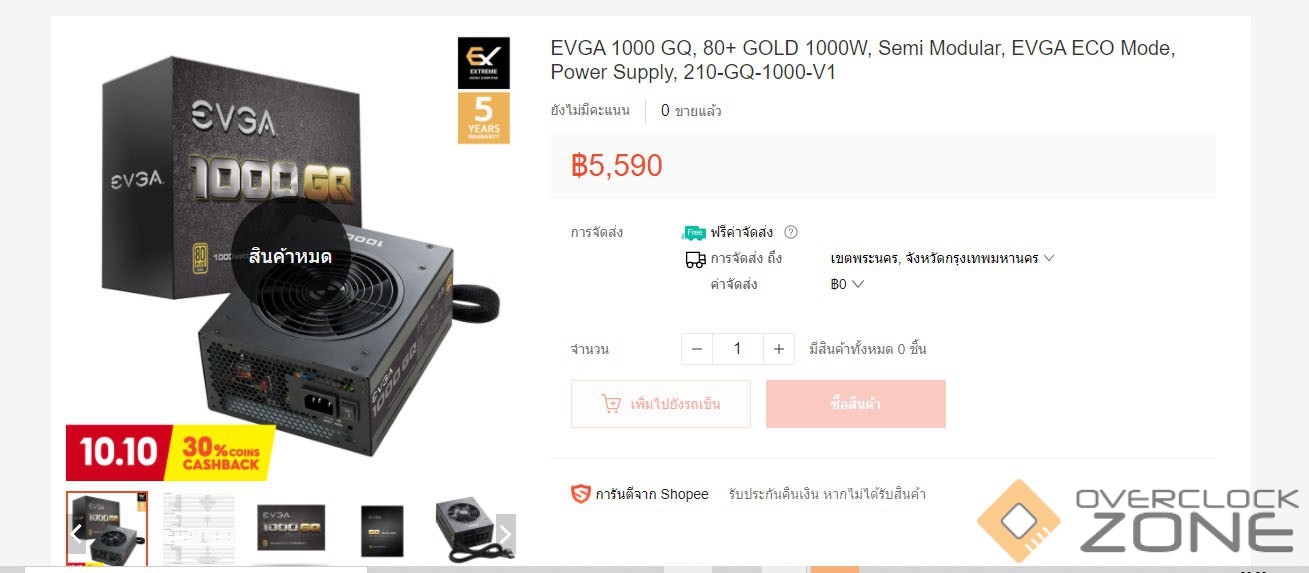Expand the delivery location dropdown
Viewport: 1309px width, 573px height.
point(942,258)
